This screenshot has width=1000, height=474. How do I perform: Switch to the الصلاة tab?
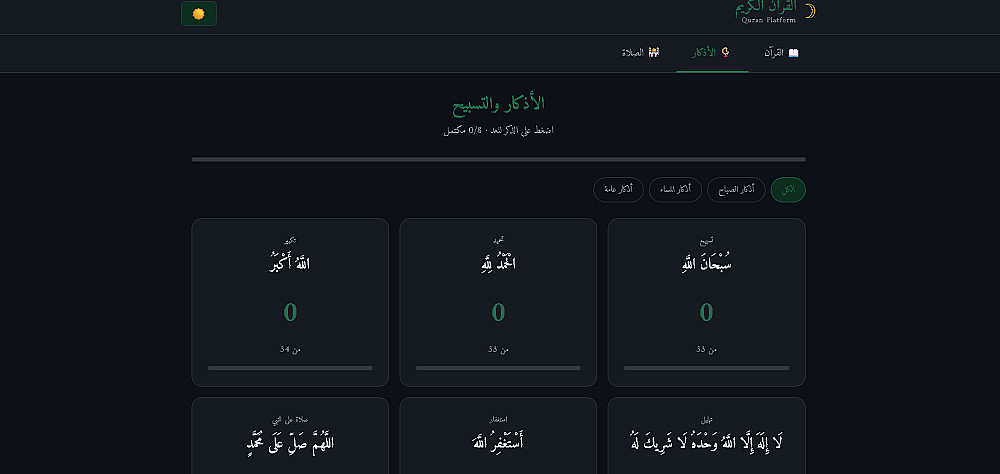[640, 54]
